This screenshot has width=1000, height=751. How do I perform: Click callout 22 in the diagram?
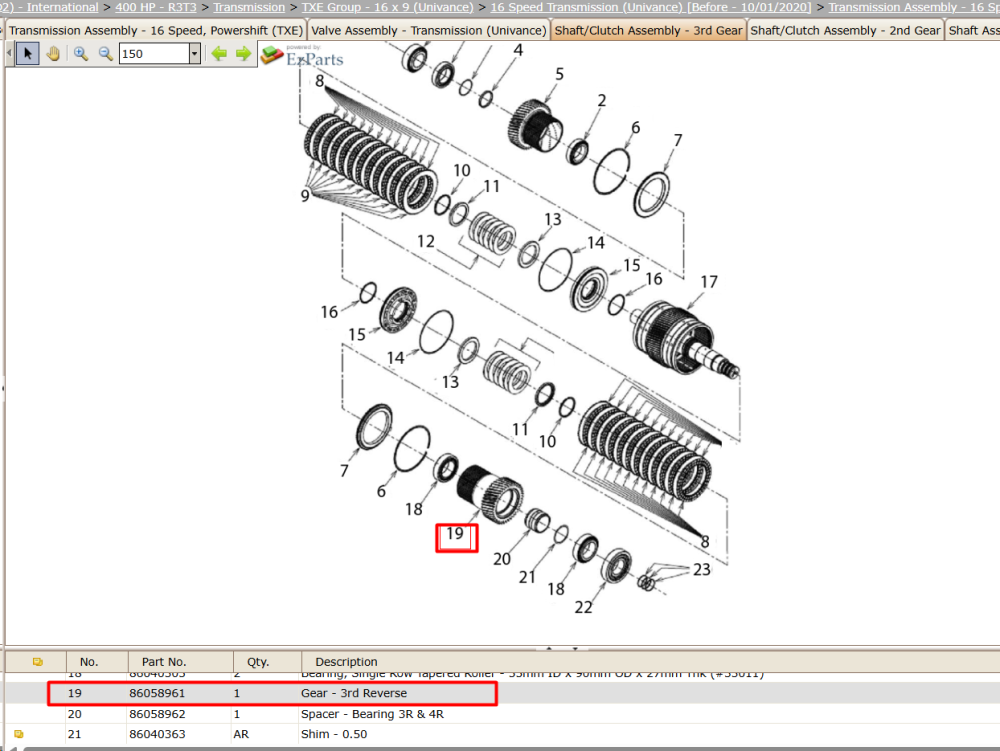(584, 608)
